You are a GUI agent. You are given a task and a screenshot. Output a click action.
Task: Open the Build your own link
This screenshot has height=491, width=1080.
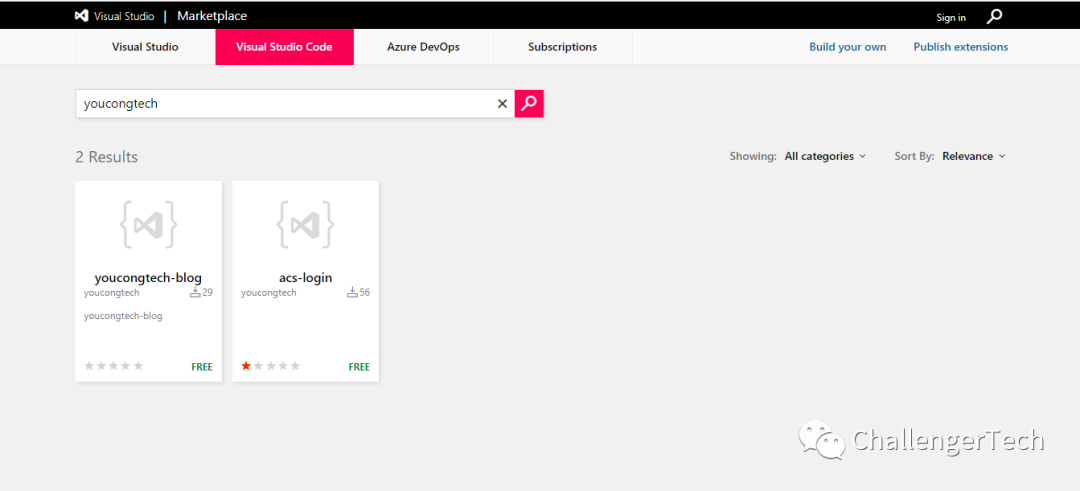coord(848,48)
